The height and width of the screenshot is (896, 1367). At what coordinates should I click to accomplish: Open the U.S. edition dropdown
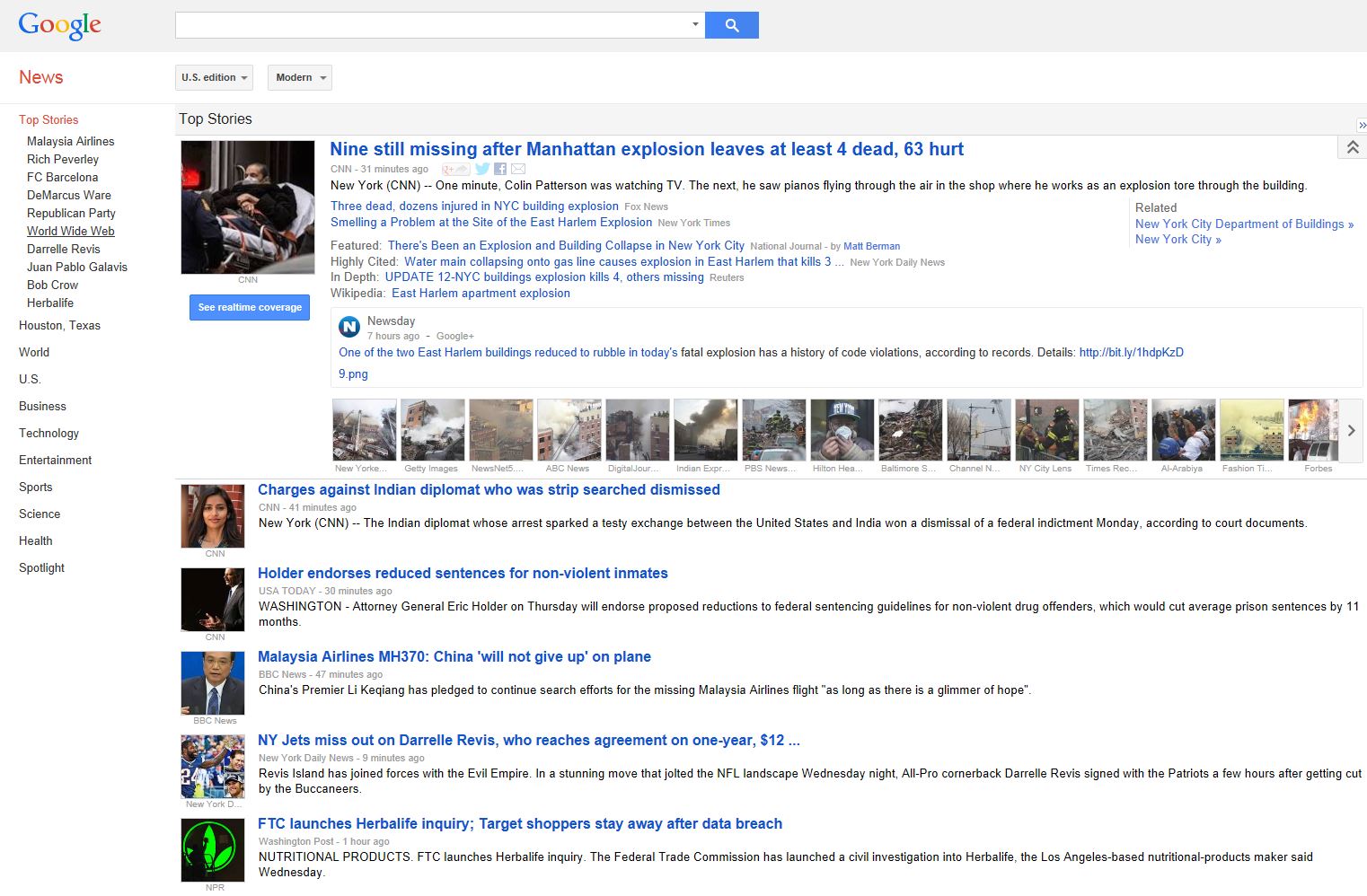coord(214,77)
